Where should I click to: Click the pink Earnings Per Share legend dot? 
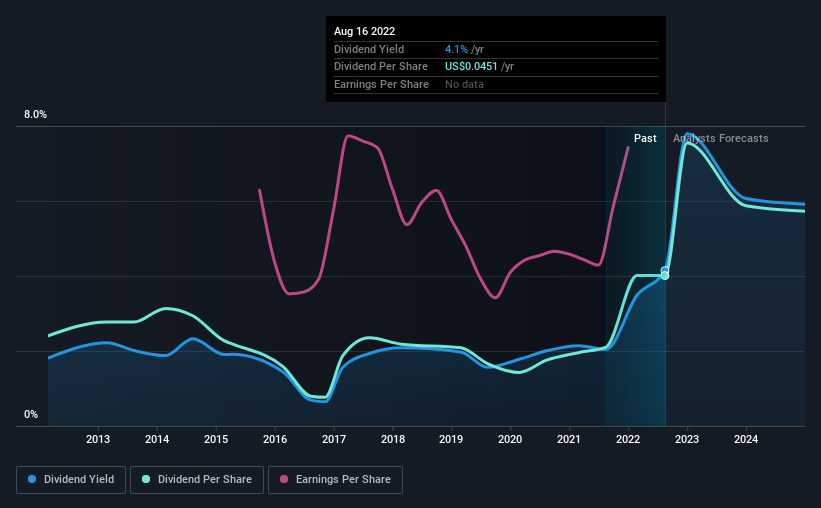point(284,479)
